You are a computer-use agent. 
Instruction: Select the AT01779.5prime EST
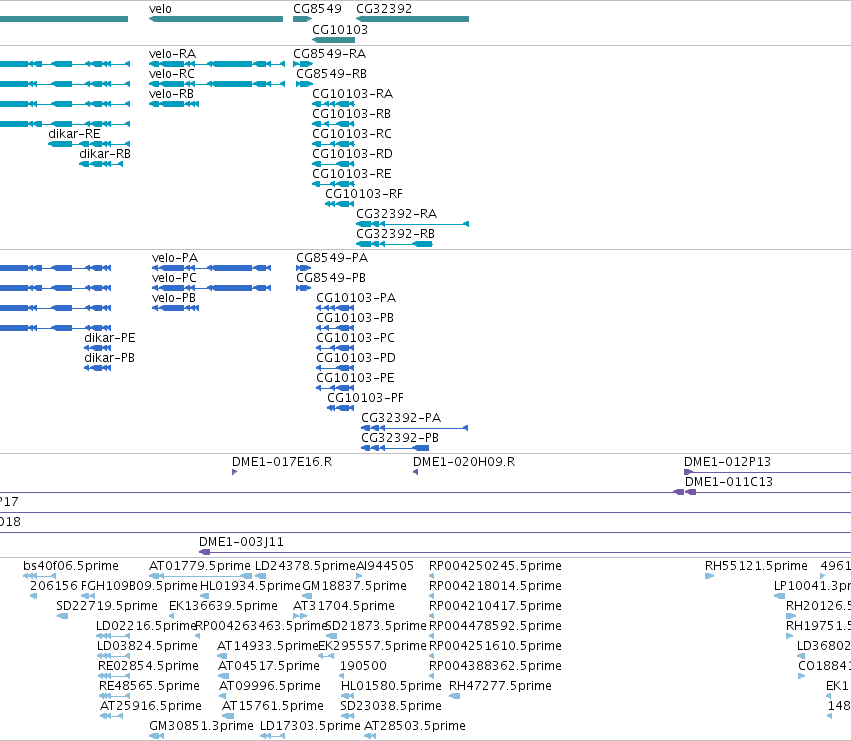click(200, 576)
